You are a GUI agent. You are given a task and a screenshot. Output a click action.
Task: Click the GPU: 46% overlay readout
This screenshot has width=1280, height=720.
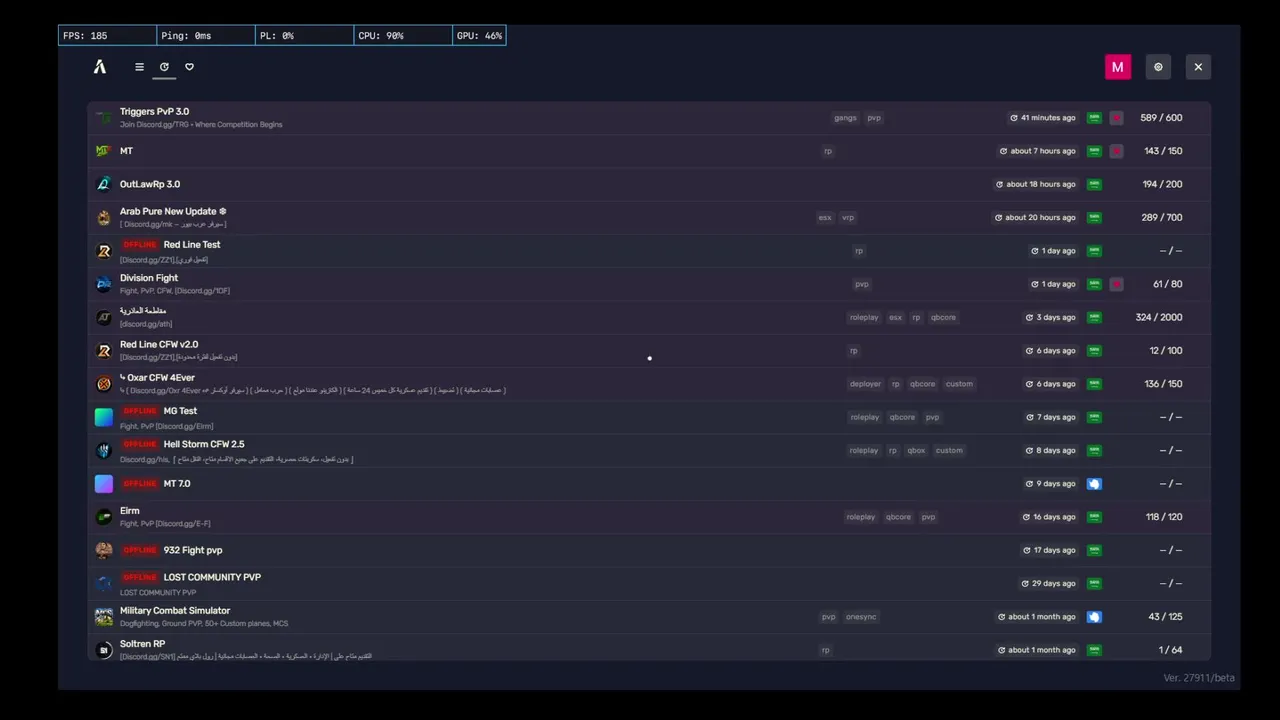pyautogui.click(x=479, y=36)
